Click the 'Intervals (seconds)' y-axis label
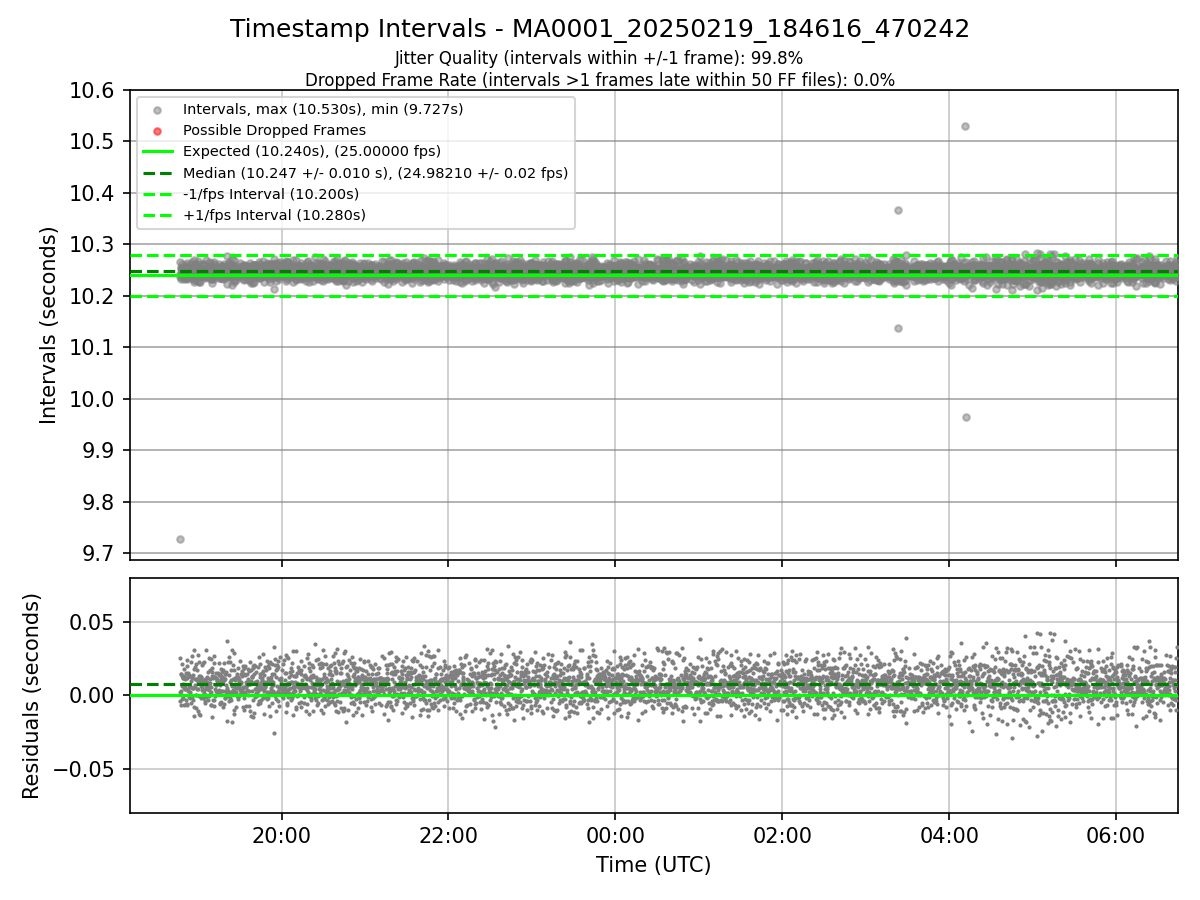1200x900 pixels. (49, 325)
